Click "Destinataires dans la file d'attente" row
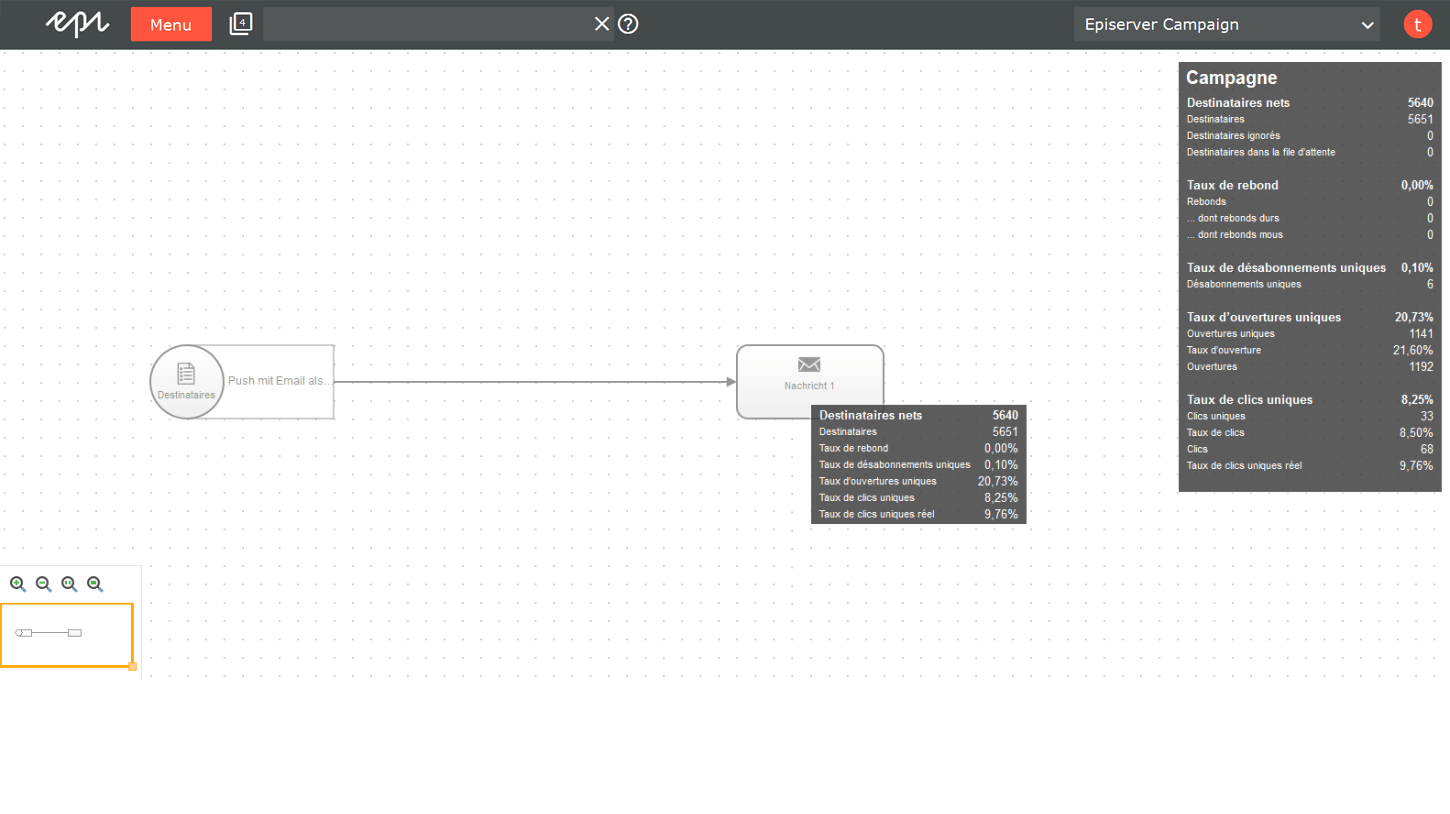Viewport: 1450px width, 814px height. pyautogui.click(x=1310, y=152)
